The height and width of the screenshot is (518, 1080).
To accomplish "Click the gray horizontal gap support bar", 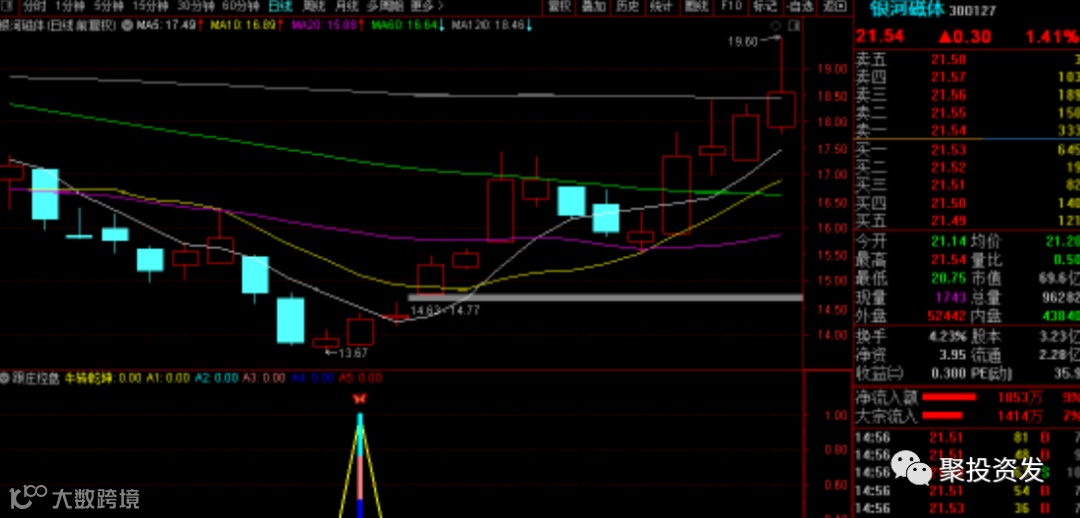I will pyautogui.click(x=605, y=298).
